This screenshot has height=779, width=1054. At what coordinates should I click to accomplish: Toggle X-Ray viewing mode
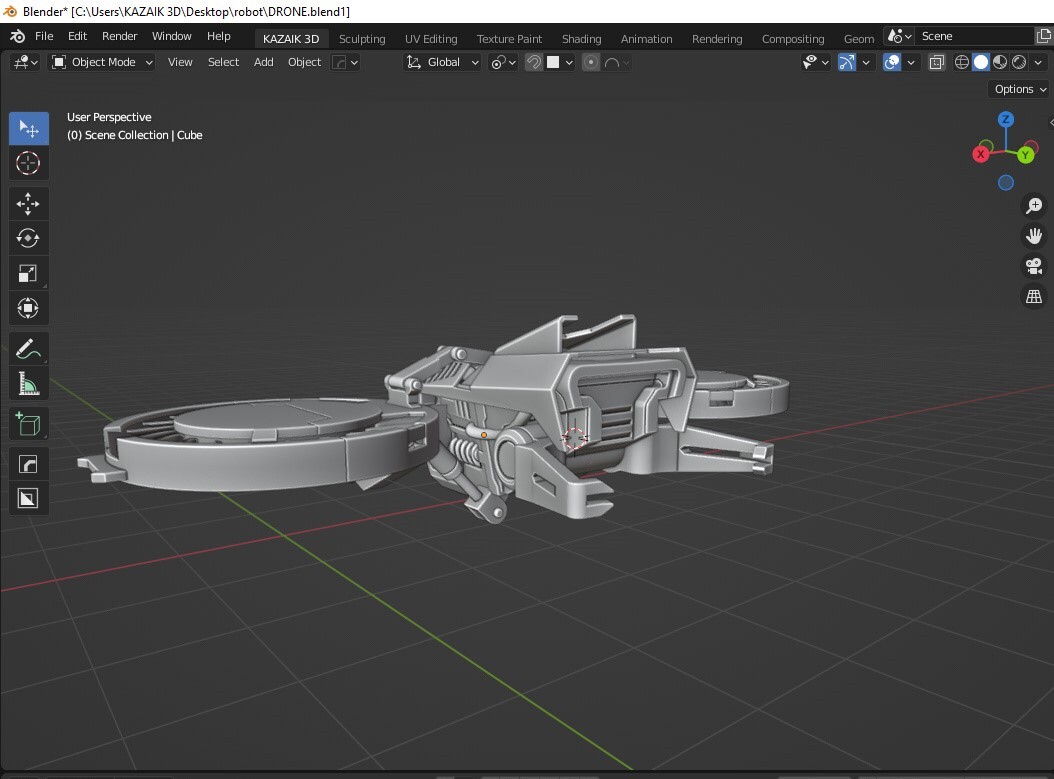click(937, 61)
